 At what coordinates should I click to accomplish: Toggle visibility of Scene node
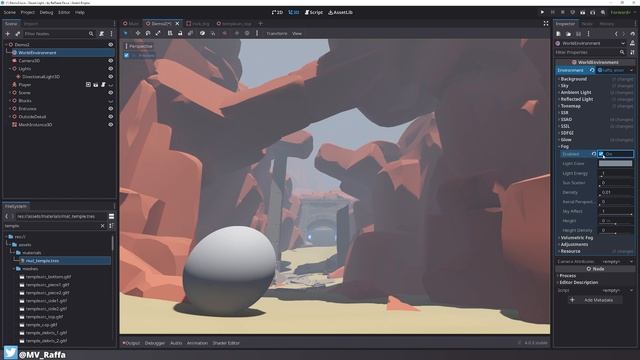pyautogui.click(x=111, y=93)
